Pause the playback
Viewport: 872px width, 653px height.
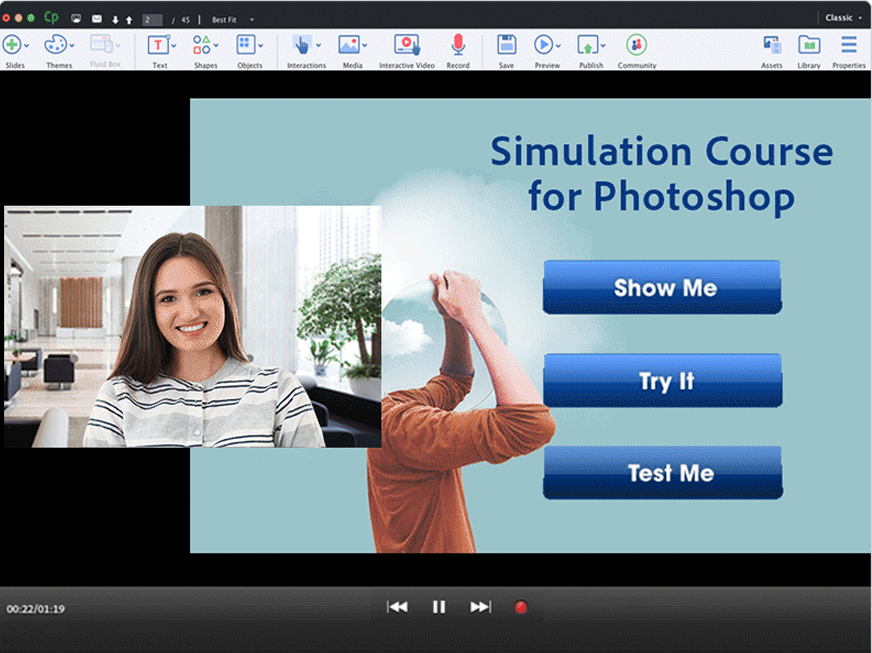[438, 607]
